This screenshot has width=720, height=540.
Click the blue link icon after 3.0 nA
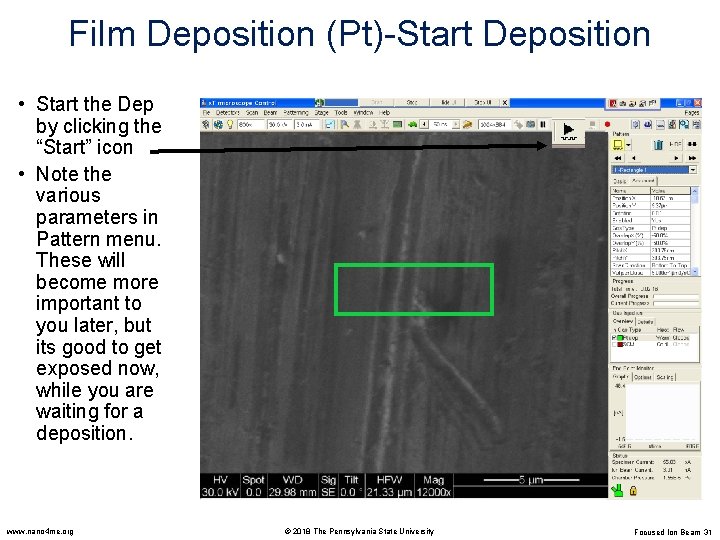(330, 124)
